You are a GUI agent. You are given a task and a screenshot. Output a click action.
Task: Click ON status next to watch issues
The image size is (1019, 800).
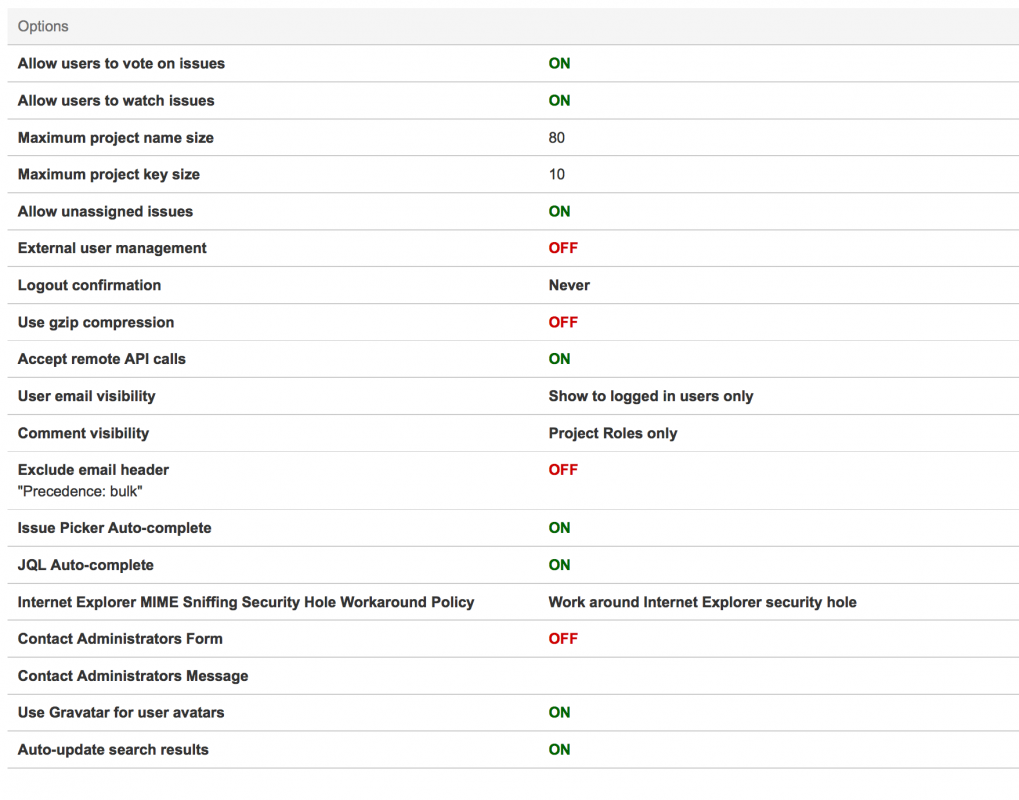[559, 100]
